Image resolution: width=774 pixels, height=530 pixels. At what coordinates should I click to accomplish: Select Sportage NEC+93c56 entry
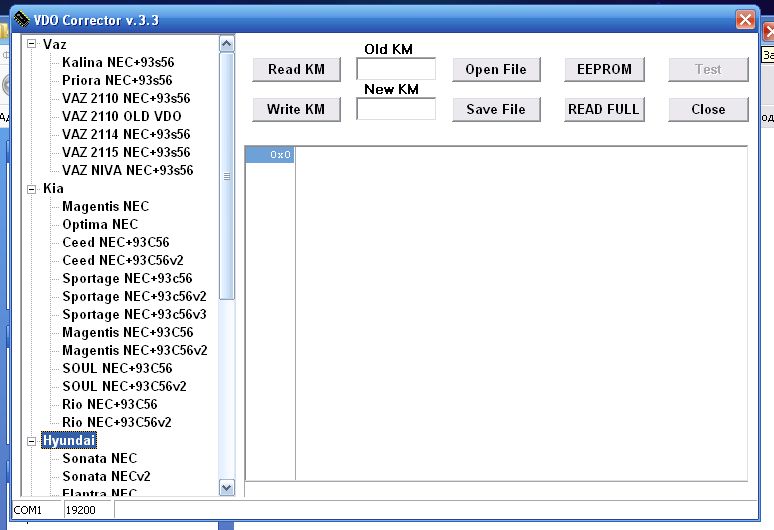tap(127, 278)
